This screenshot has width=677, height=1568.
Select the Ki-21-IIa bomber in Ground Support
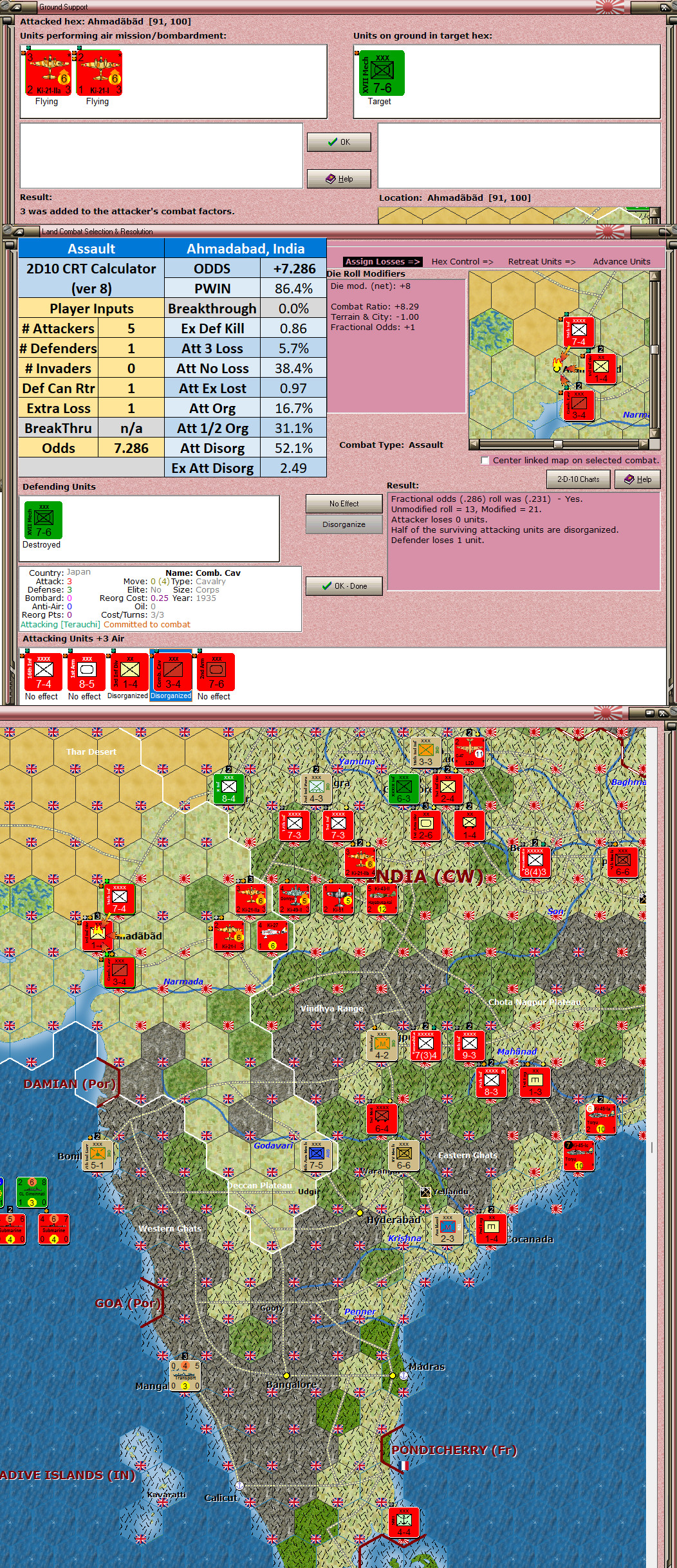(48, 73)
